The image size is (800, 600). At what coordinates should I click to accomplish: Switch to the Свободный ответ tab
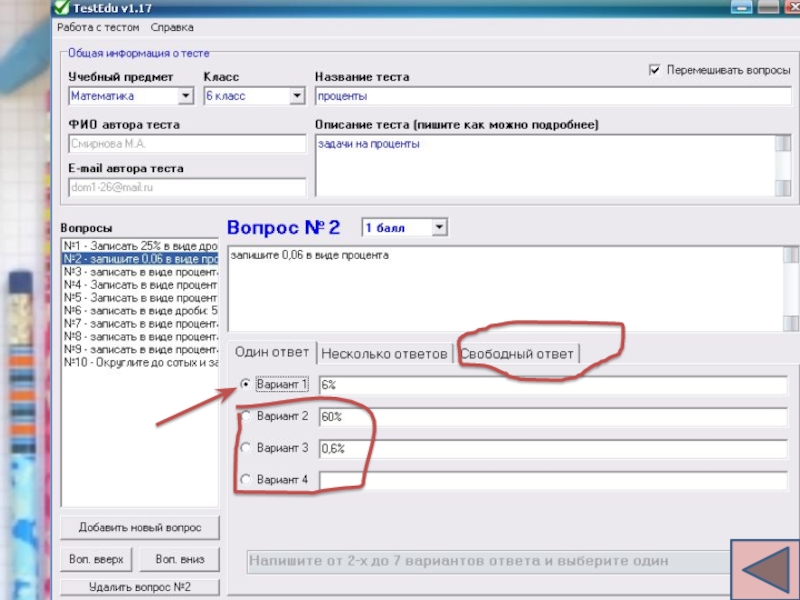pyautogui.click(x=517, y=354)
